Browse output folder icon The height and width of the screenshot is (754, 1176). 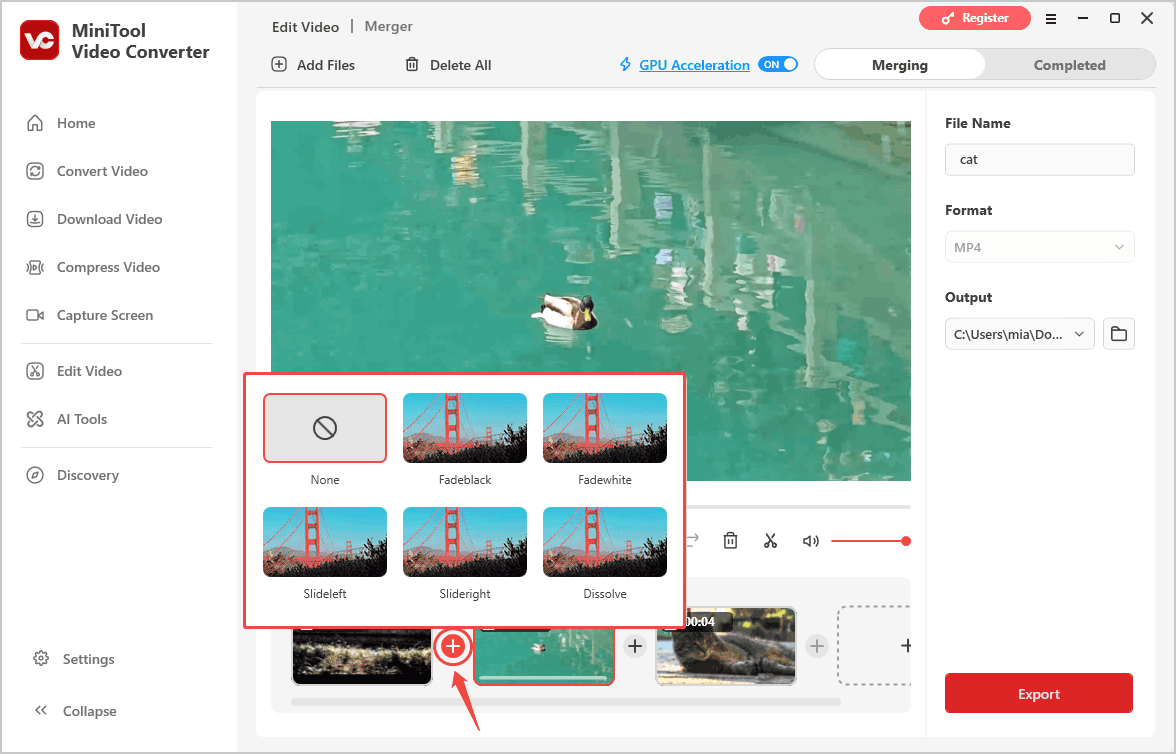tap(1118, 334)
